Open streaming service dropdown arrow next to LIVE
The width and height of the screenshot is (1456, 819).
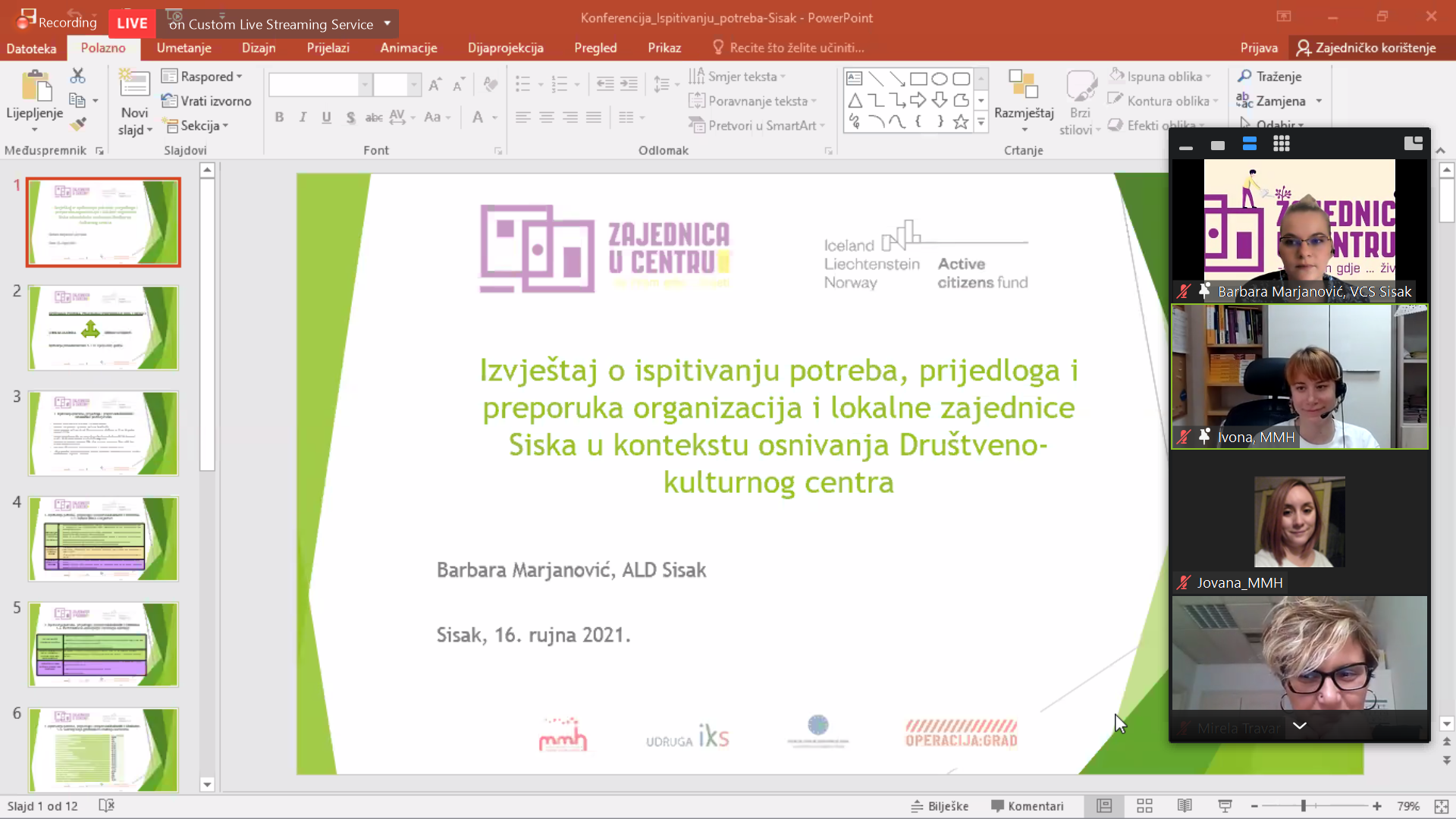388,23
